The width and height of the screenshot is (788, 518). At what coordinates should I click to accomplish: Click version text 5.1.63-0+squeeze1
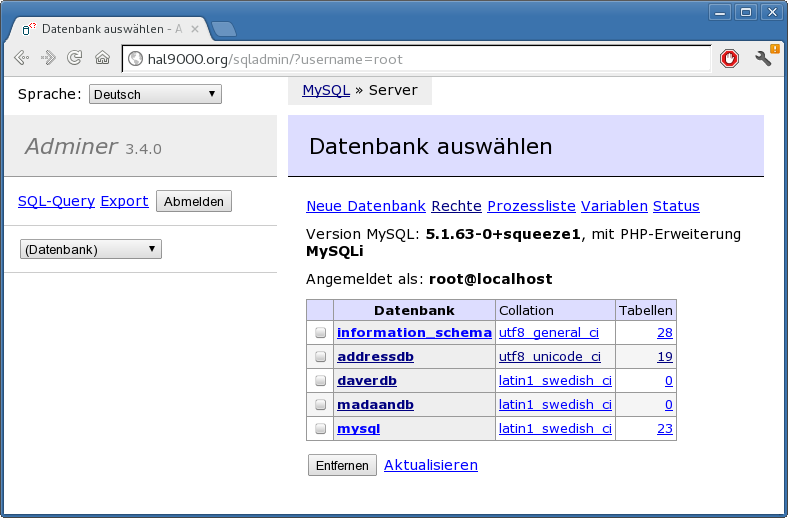[x=503, y=234]
